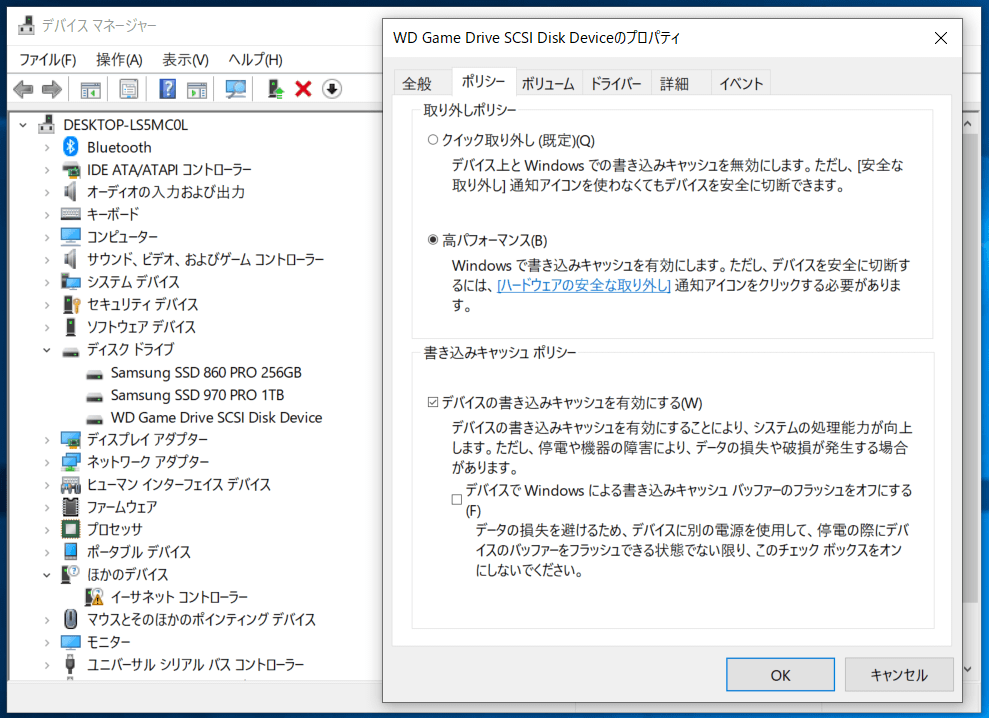
Task: Select the ヒューマン インターフェイス デバイス row
Action: pyautogui.click(x=178, y=485)
